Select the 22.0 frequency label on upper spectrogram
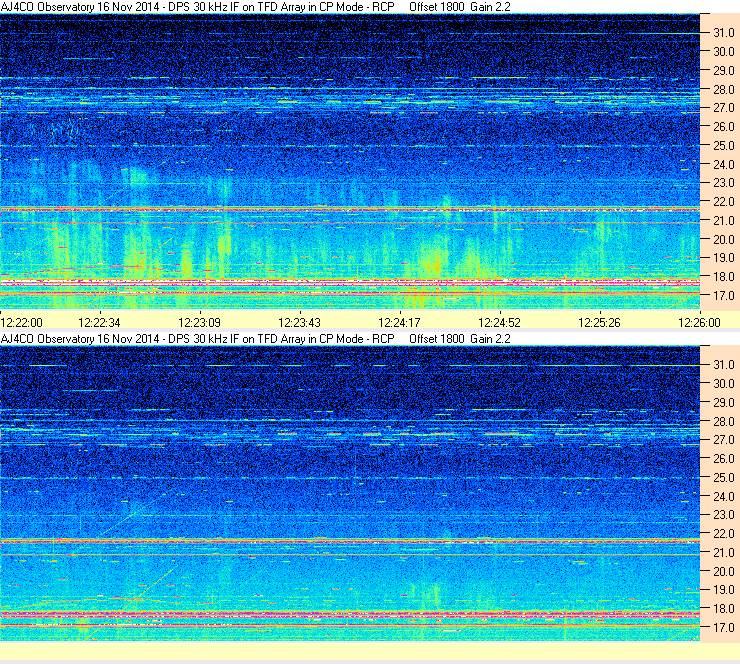Viewport: 740px width, 664px height. click(x=724, y=202)
